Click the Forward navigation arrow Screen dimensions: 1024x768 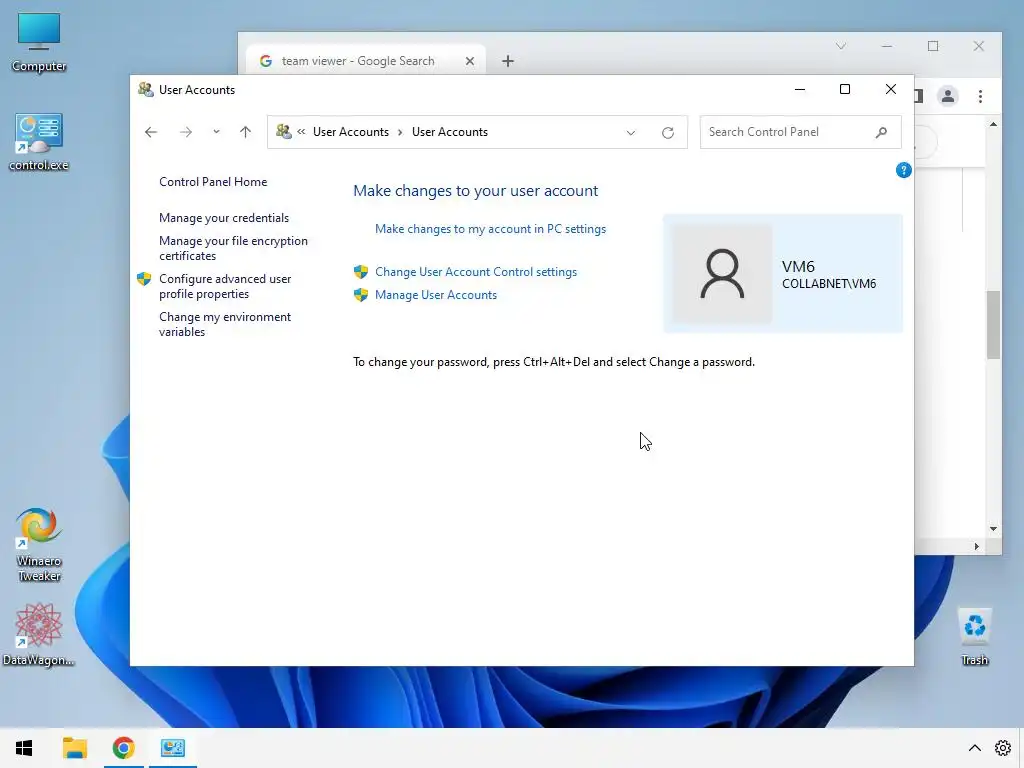[x=186, y=132]
